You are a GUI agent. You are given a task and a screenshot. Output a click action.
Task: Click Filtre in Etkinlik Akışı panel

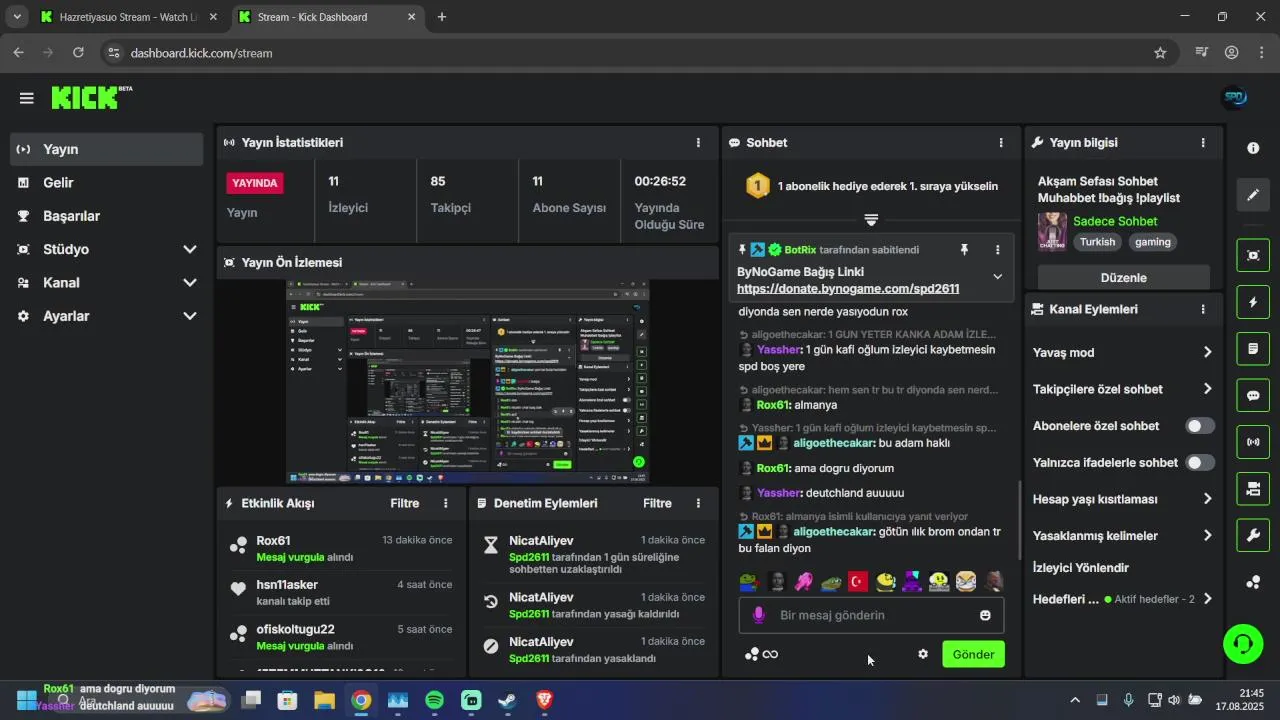tap(405, 503)
